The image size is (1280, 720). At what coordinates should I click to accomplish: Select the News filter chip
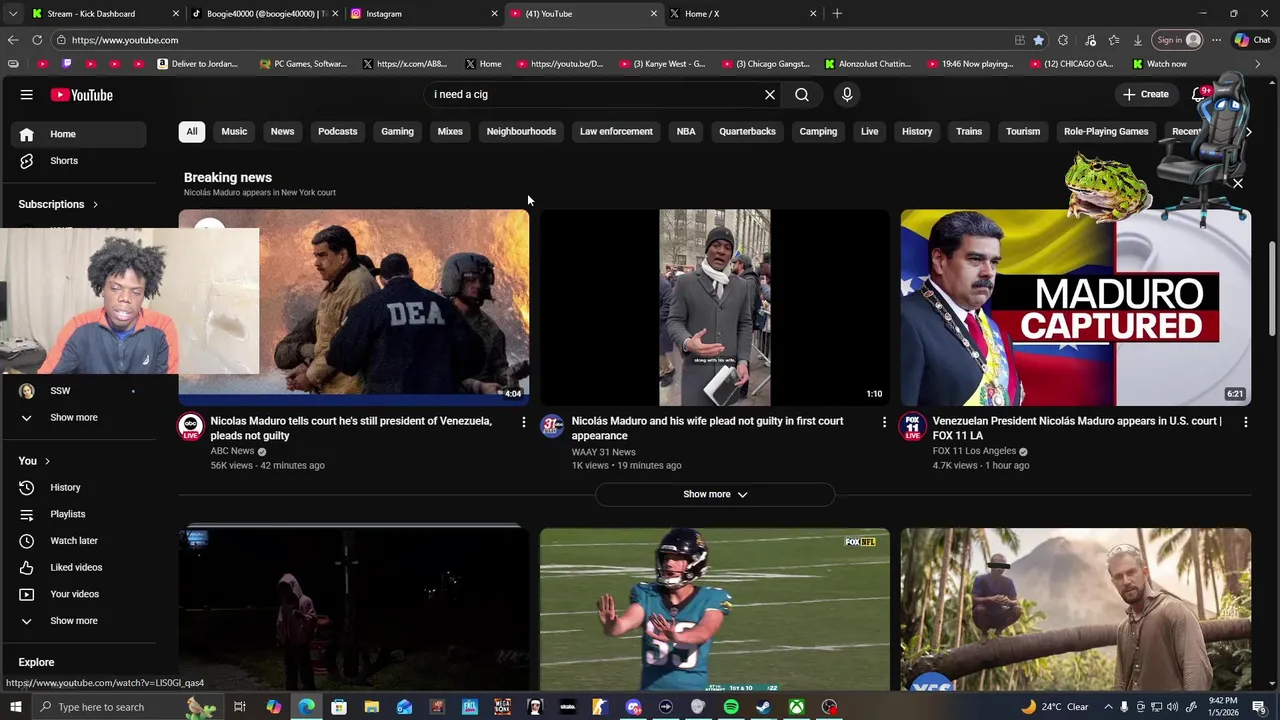[x=282, y=131]
